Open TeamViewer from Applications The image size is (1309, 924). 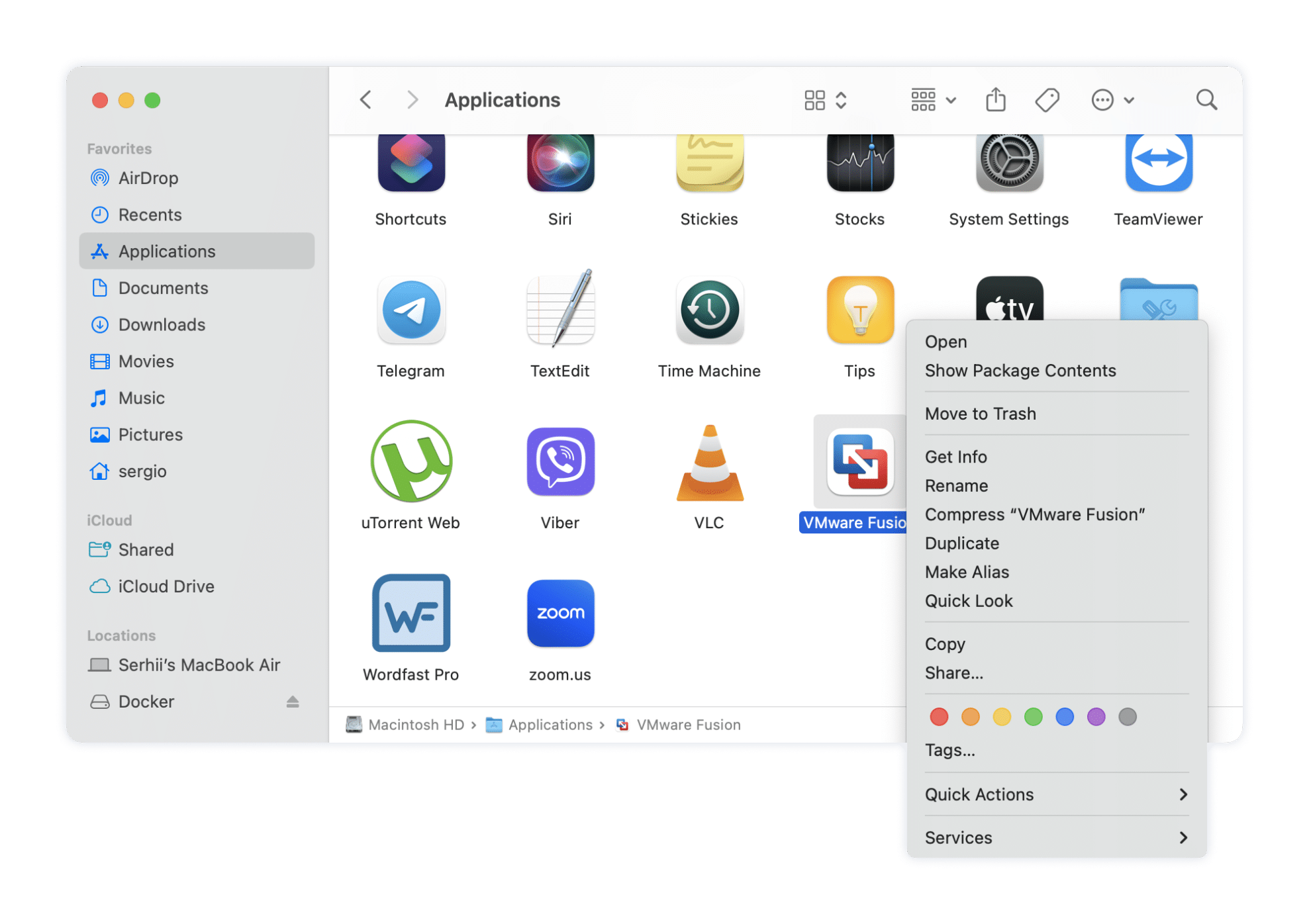(x=1157, y=161)
